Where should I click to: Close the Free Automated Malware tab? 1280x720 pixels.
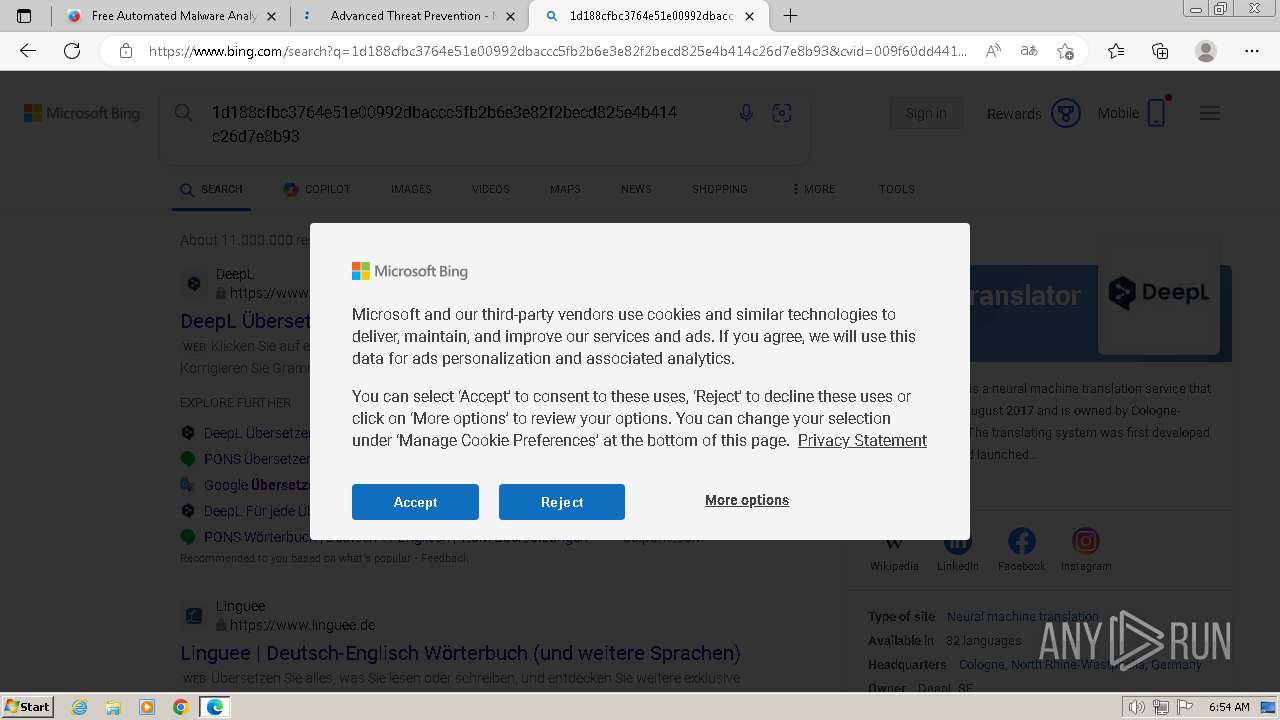coord(272,16)
